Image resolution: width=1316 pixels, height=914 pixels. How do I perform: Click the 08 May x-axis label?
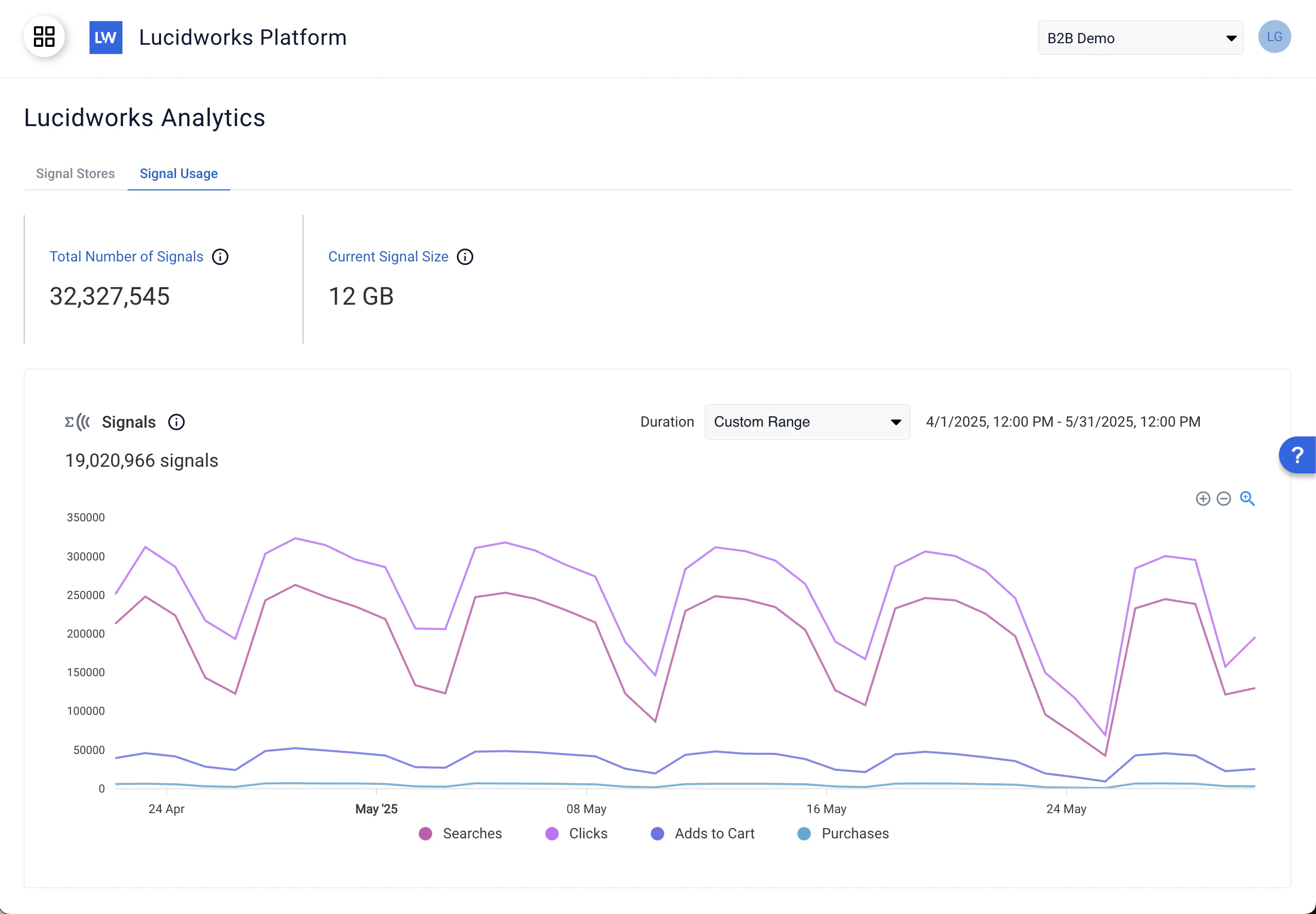point(586,809)
